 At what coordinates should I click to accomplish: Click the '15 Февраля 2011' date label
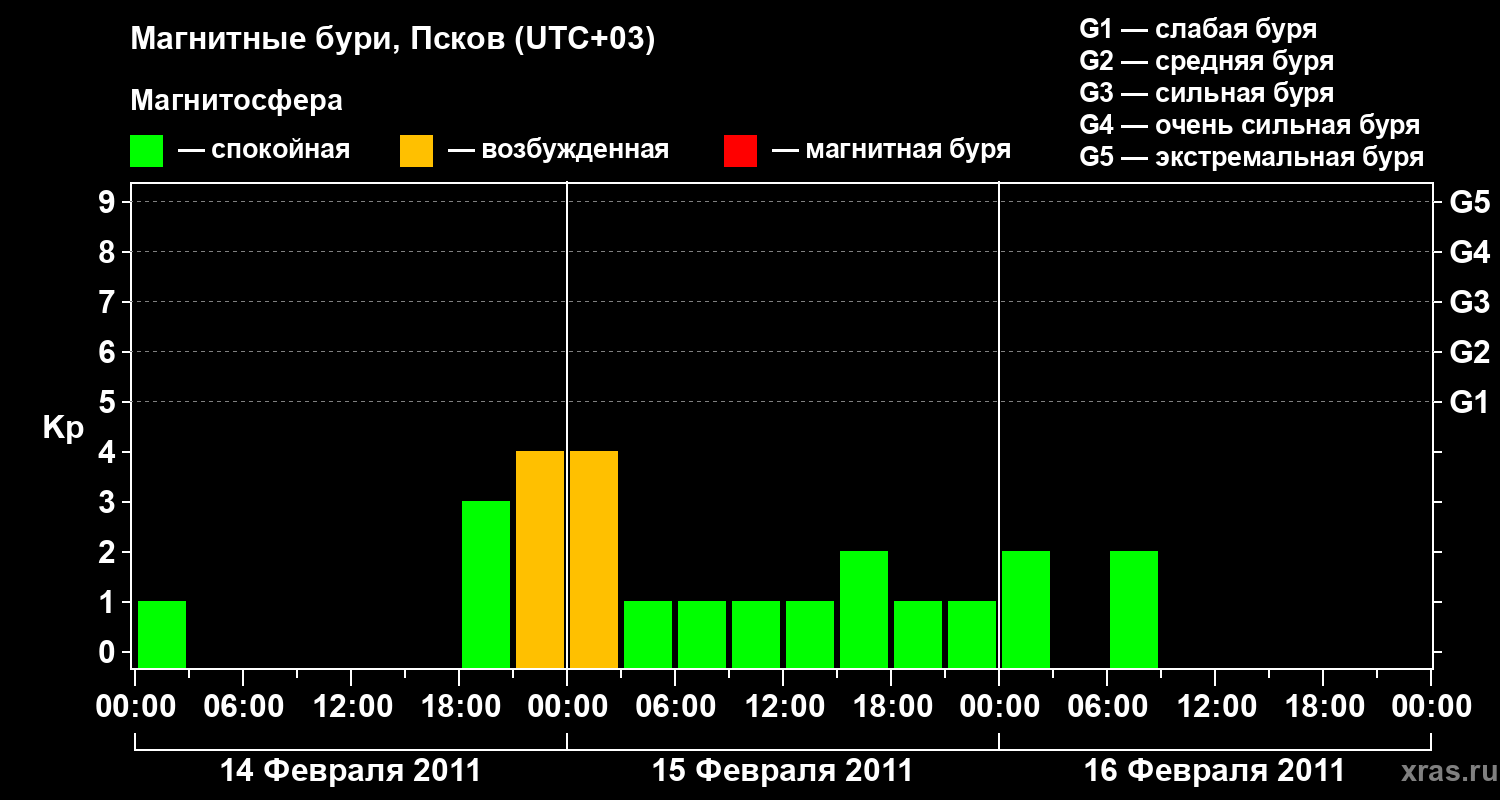[783, 771]
